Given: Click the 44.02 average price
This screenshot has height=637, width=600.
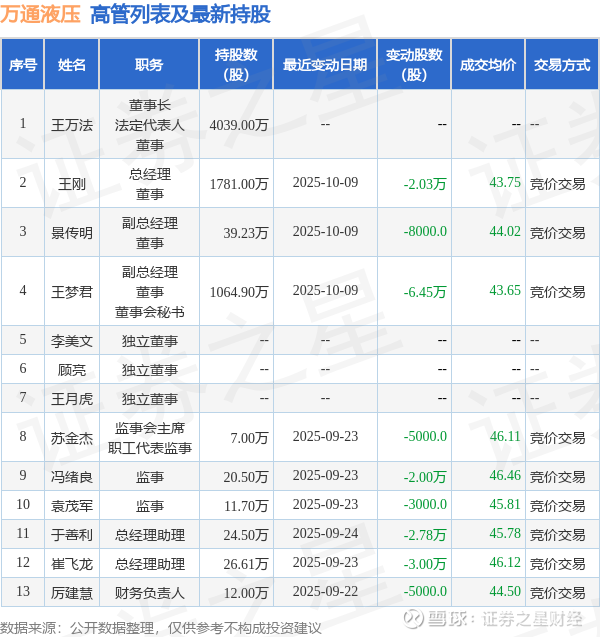Looking at the screenshot, I should point(505,231).
